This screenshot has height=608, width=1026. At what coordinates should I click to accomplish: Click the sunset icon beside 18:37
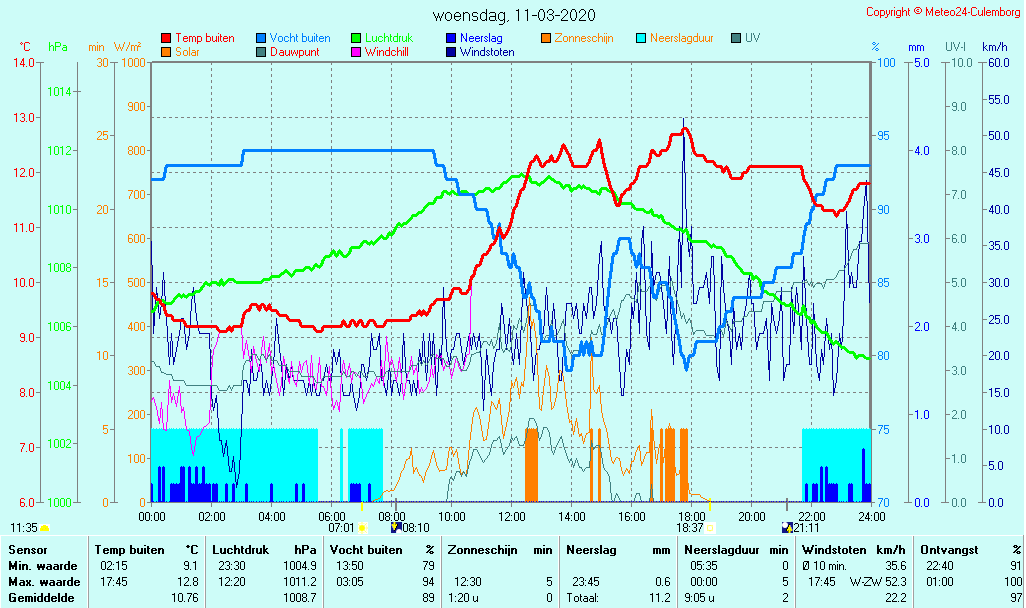click(711, 527)
